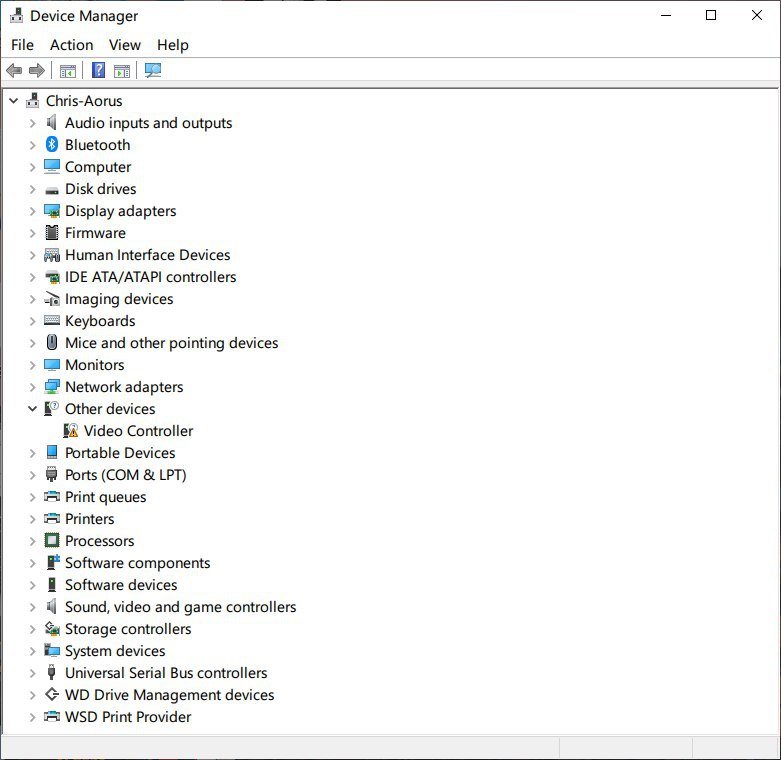Viewport: 781px width, 760px height.
Task: Select the Human Interface Devices entry
Action: tap(147, 255)
